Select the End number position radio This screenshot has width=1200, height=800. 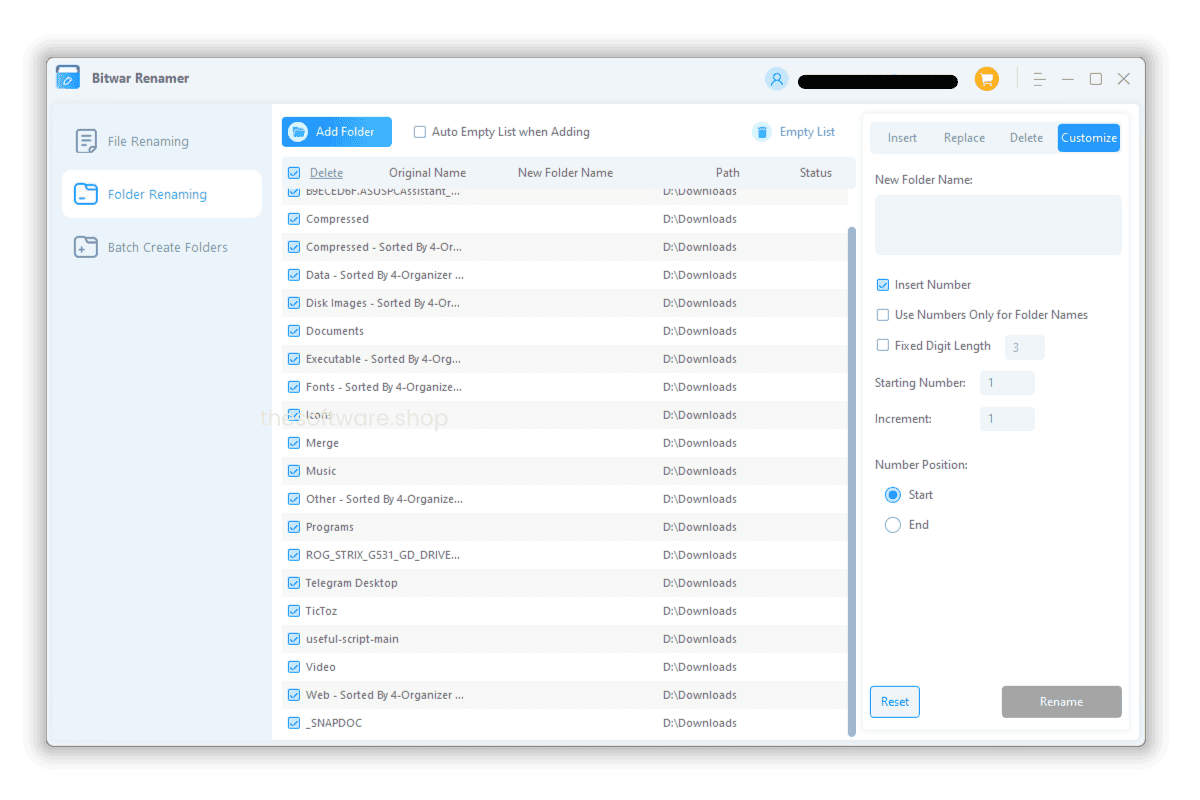(893, 525)
